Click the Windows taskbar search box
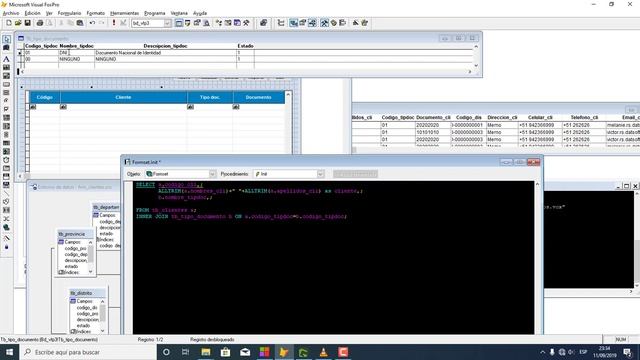This screenshot has height=360, width=640. pyautogui.click(x=88, y=352)
